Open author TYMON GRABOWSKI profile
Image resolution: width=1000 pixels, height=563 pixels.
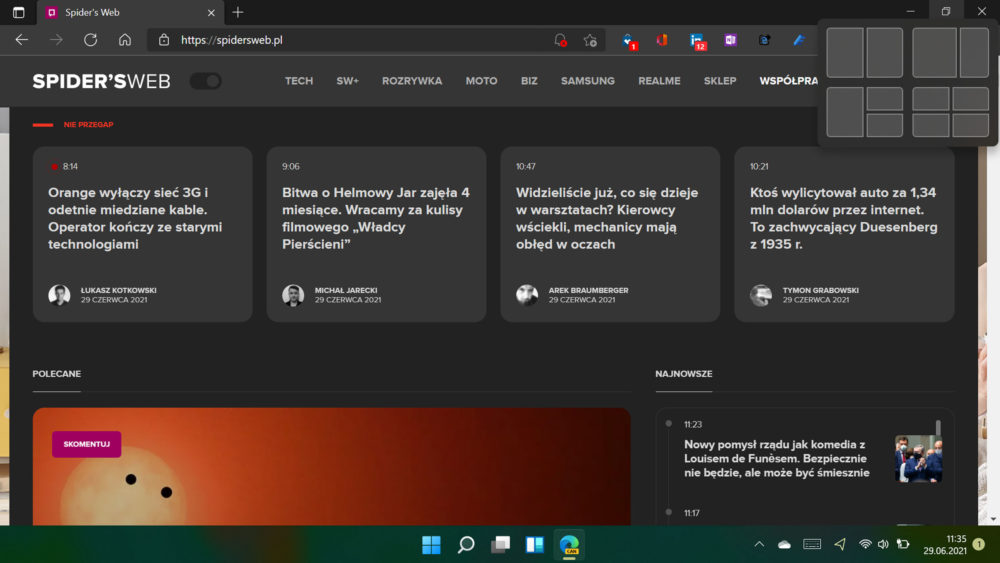(821, 290)
